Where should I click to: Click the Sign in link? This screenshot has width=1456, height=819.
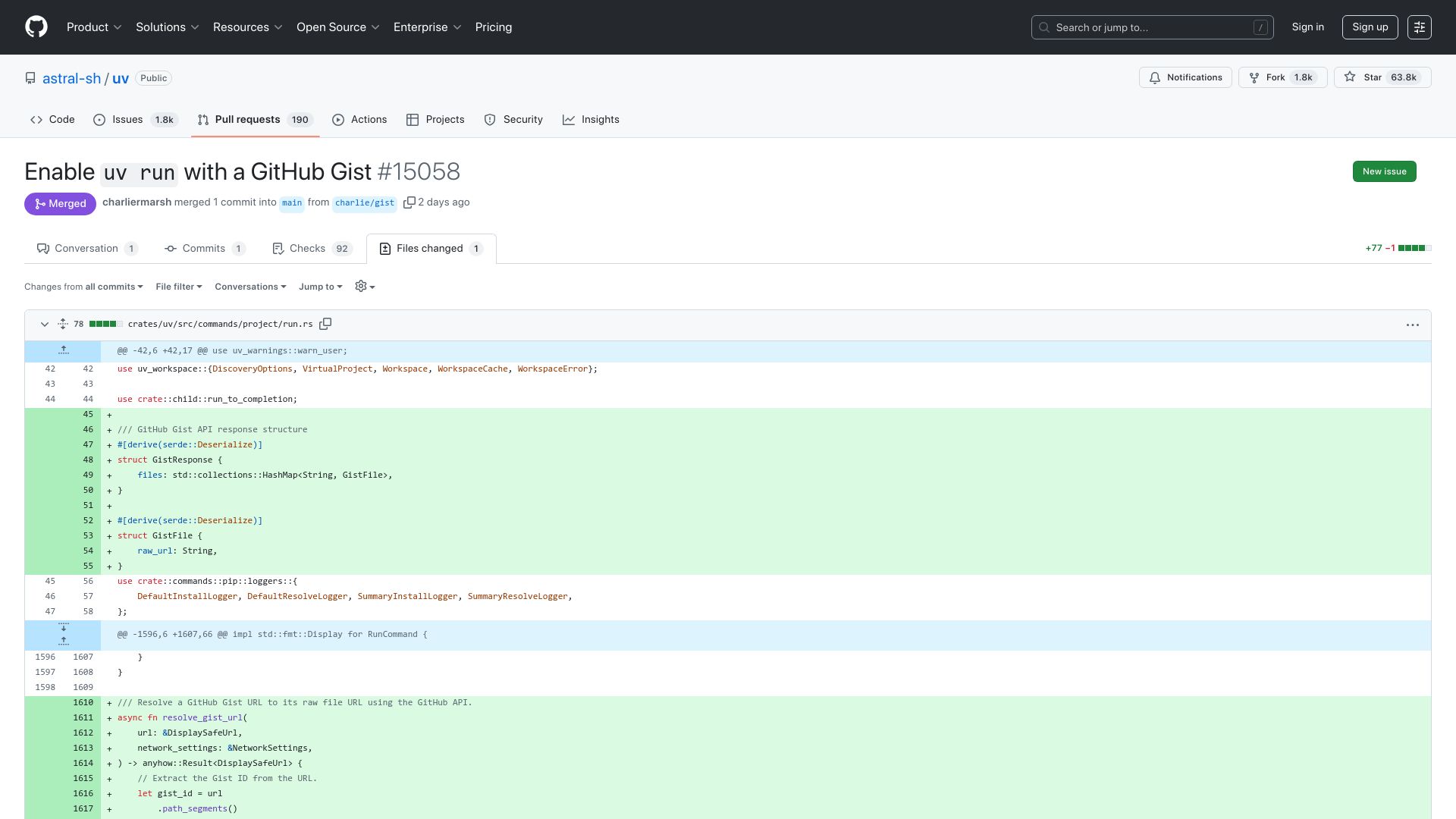coord(1307,27)
